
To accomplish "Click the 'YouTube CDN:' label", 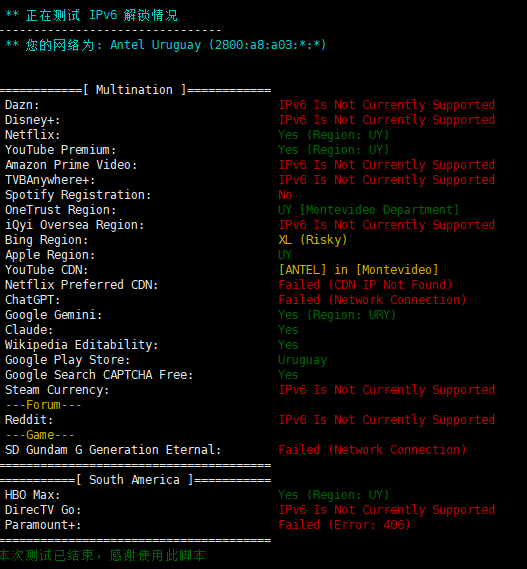I will [46, 270].
